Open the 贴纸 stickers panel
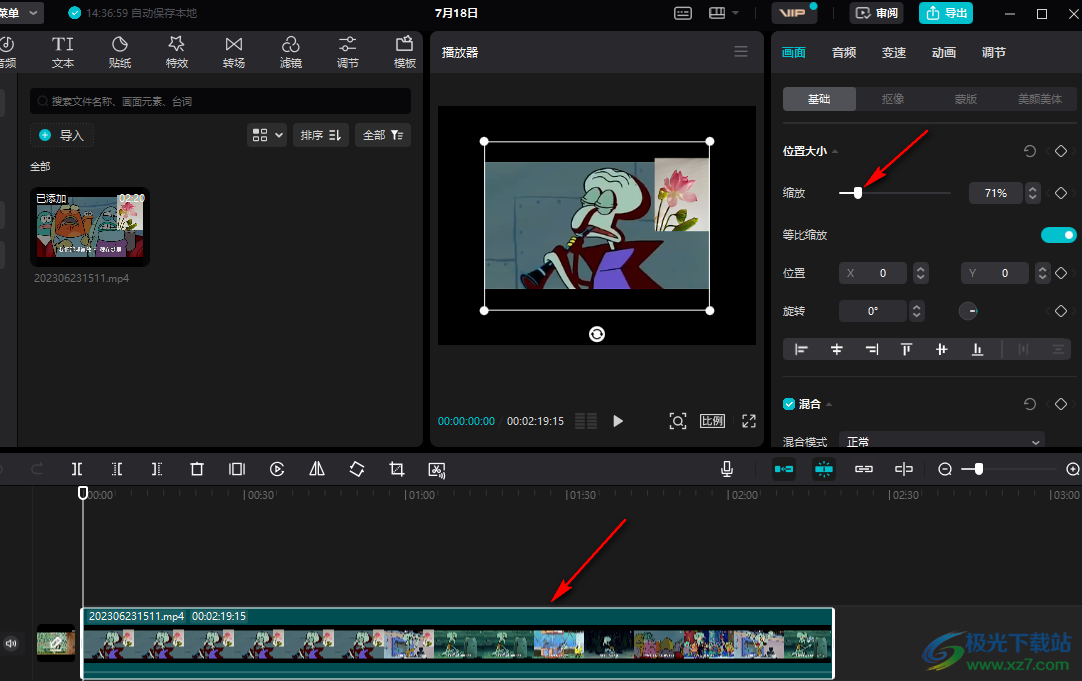Screen dimensions: 1082x681 (x=119, y=52)
